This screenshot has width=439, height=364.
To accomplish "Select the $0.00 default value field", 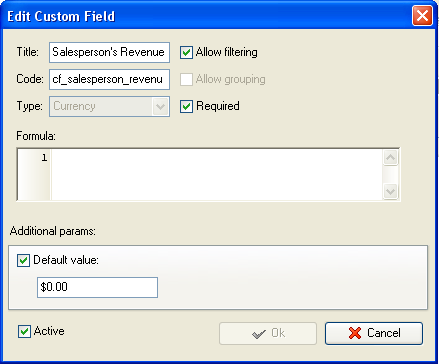I will tap(97, 287).
